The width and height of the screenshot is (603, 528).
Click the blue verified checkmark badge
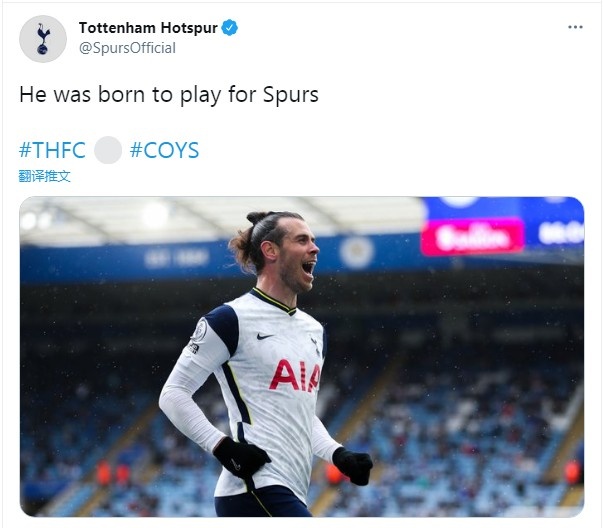click(x=230, y=28)
